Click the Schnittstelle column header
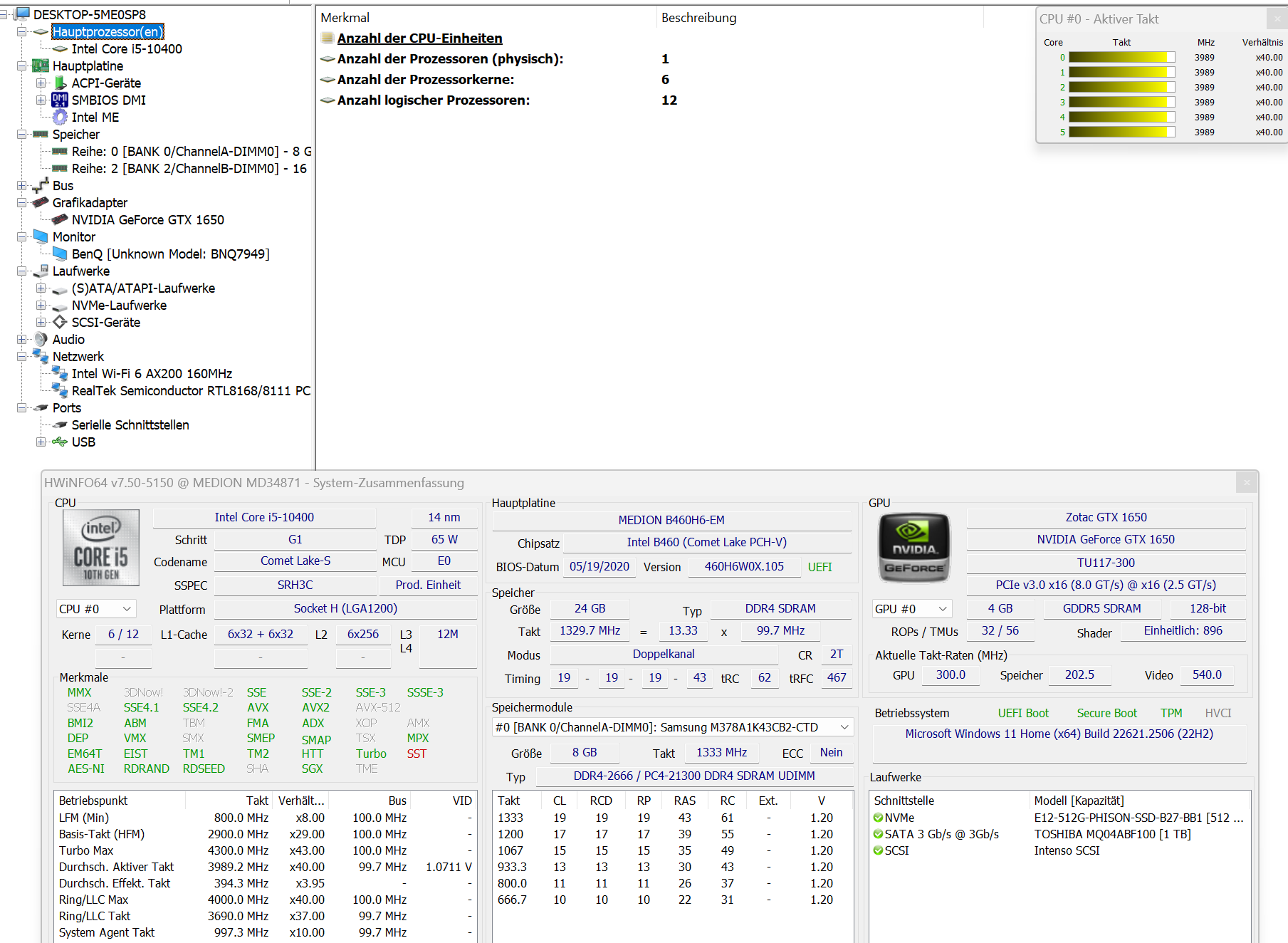Image resolution: width=1288 pixels, height=943 pixels. 950,801
